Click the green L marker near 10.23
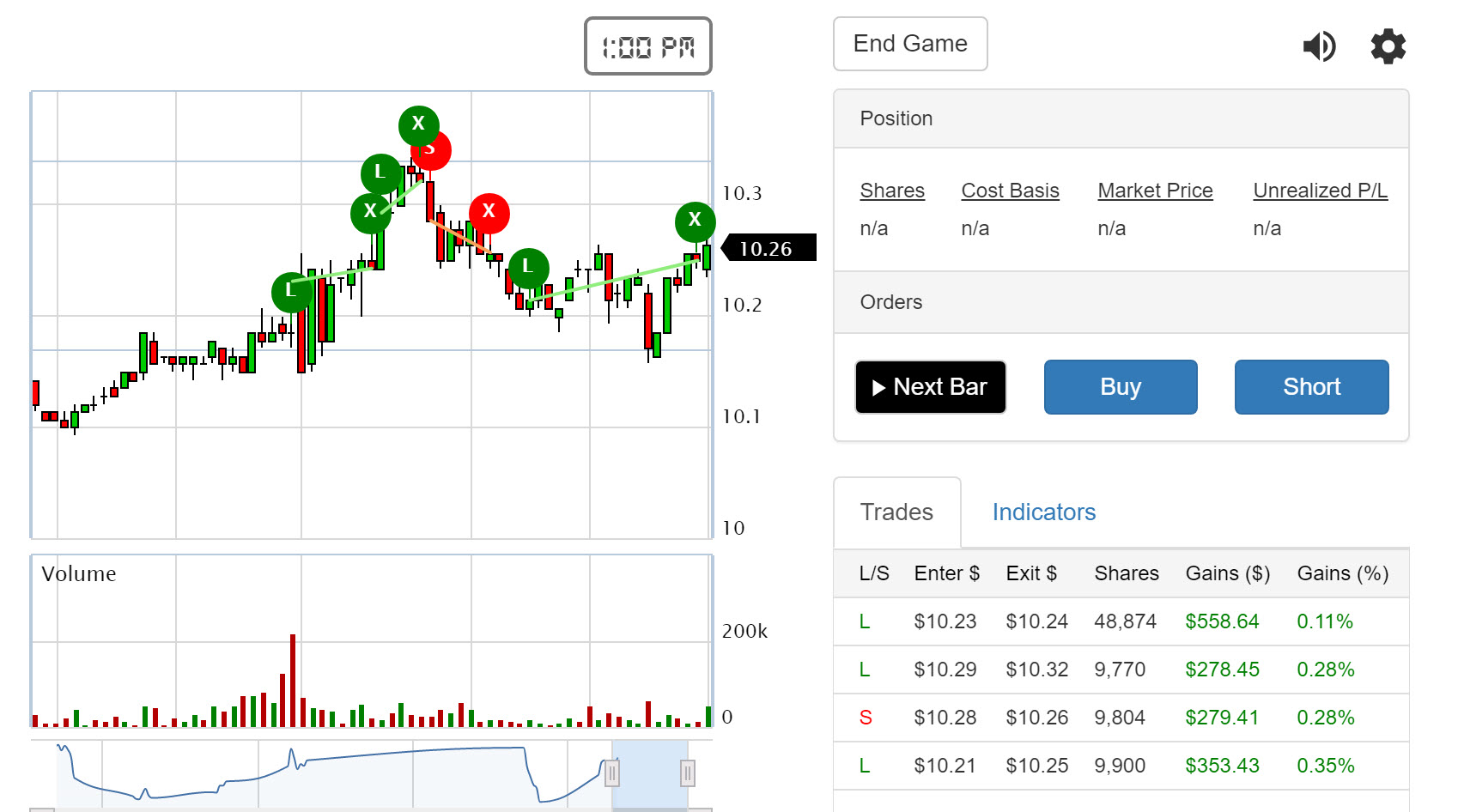Image resolution: width=1458 pixels, height=812 pixels. pos(528,268)
